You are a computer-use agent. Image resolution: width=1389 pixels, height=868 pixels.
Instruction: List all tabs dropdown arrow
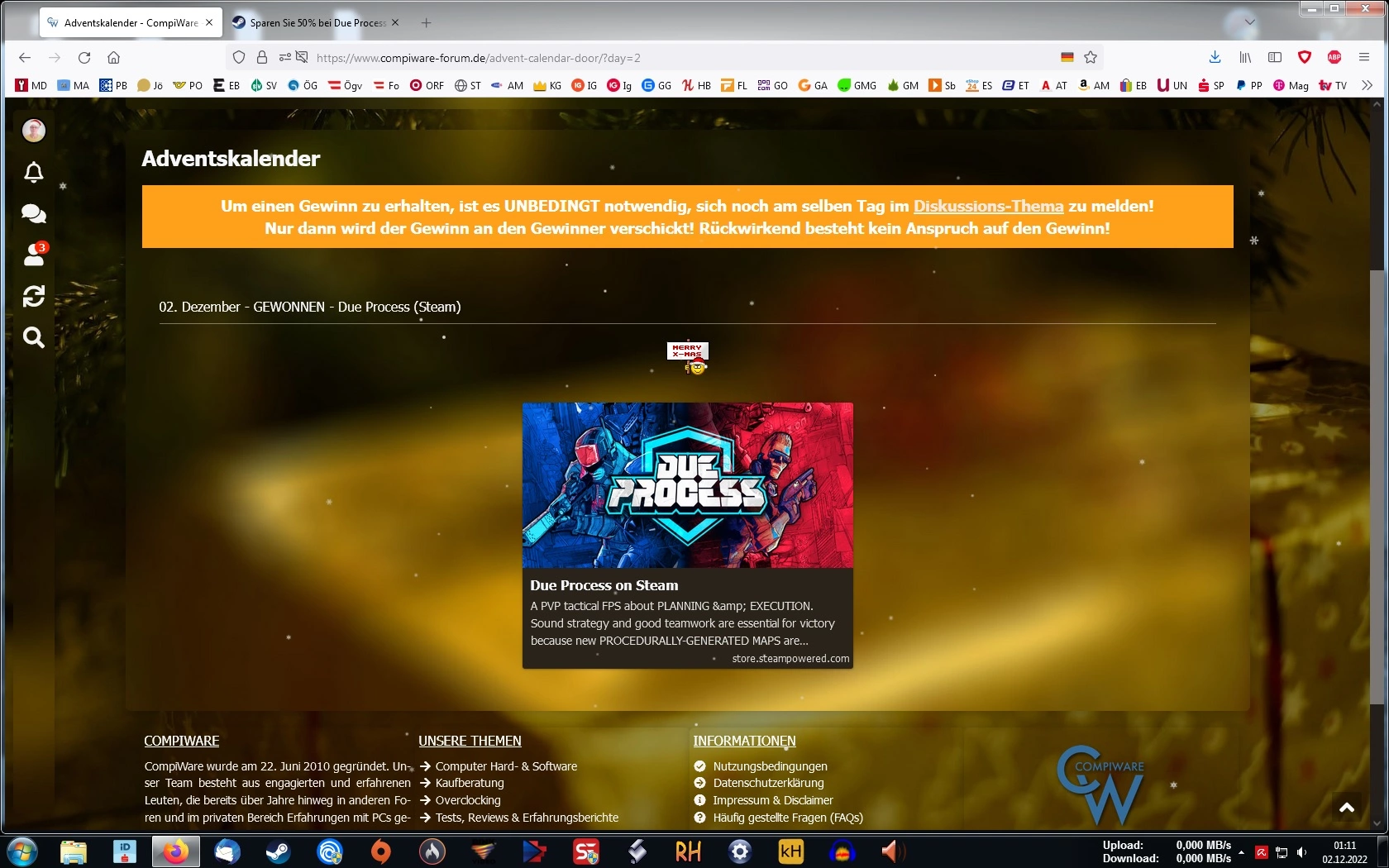click(x=1250, y=22)
